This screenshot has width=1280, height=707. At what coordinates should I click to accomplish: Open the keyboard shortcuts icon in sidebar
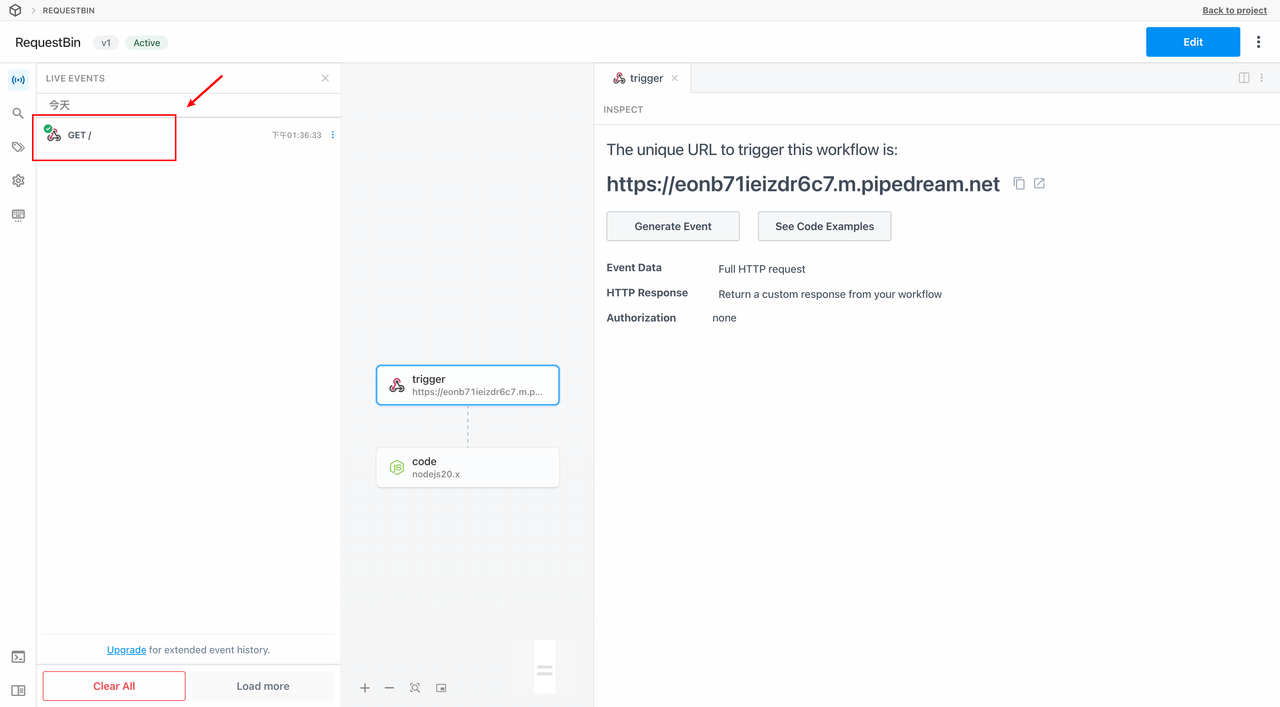[18, 215]
